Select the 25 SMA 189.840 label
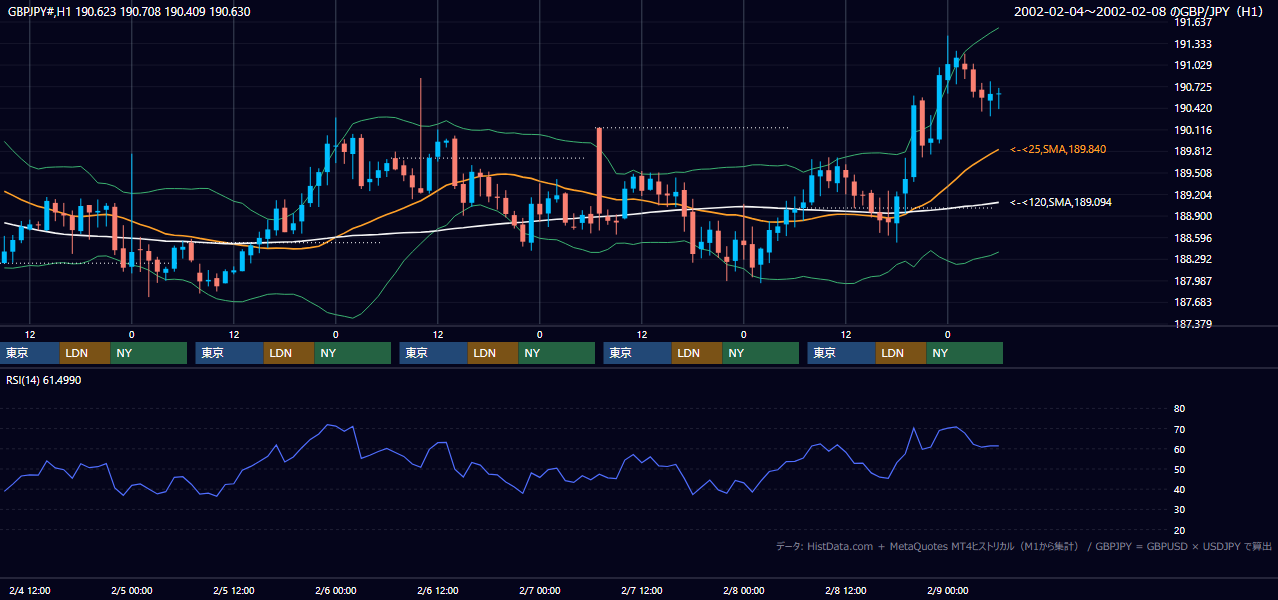The height and width of the screenshot is (600, 1278). (1058, 149)
